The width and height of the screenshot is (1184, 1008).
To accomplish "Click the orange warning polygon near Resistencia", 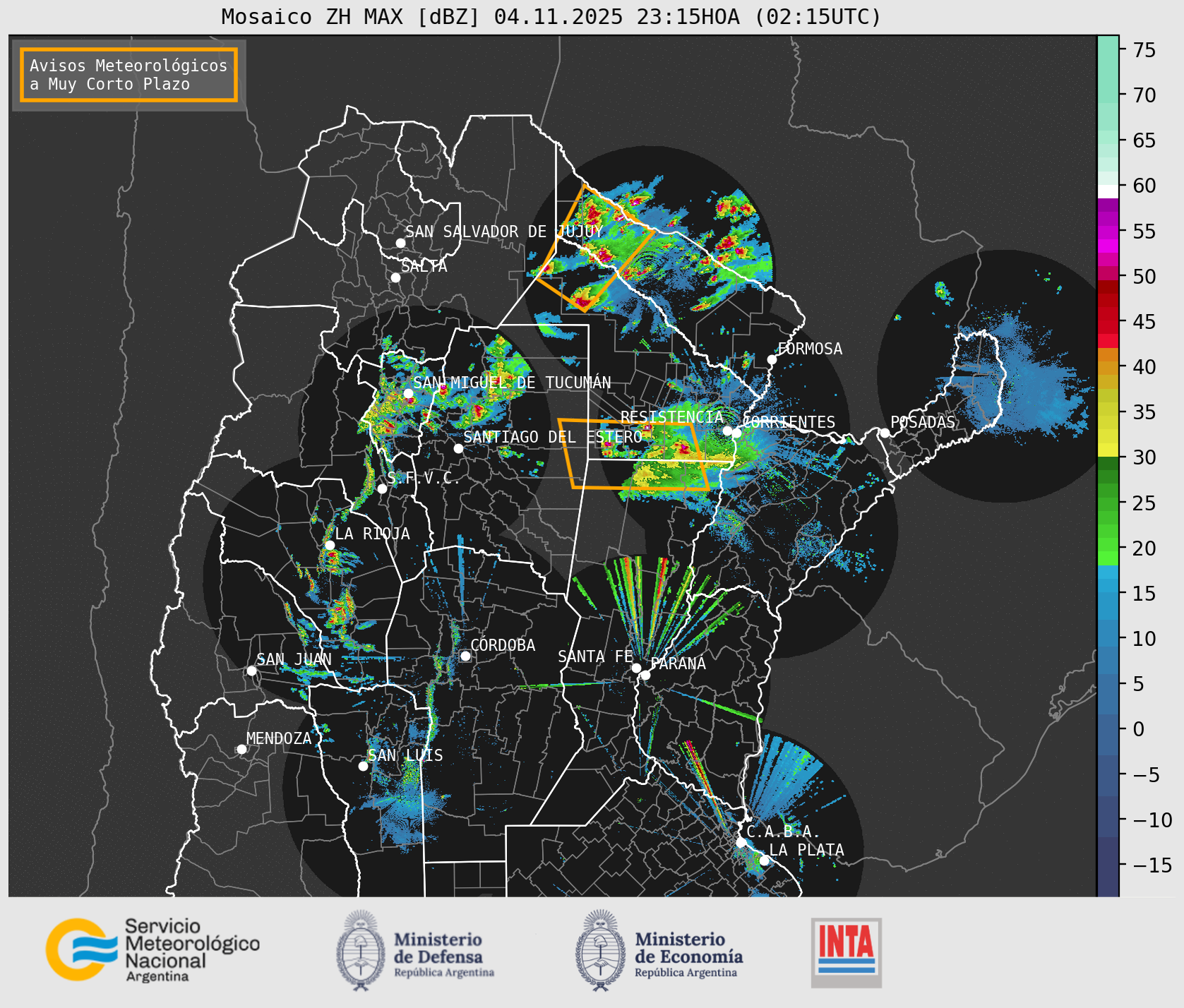I will (x=634, y=454).
